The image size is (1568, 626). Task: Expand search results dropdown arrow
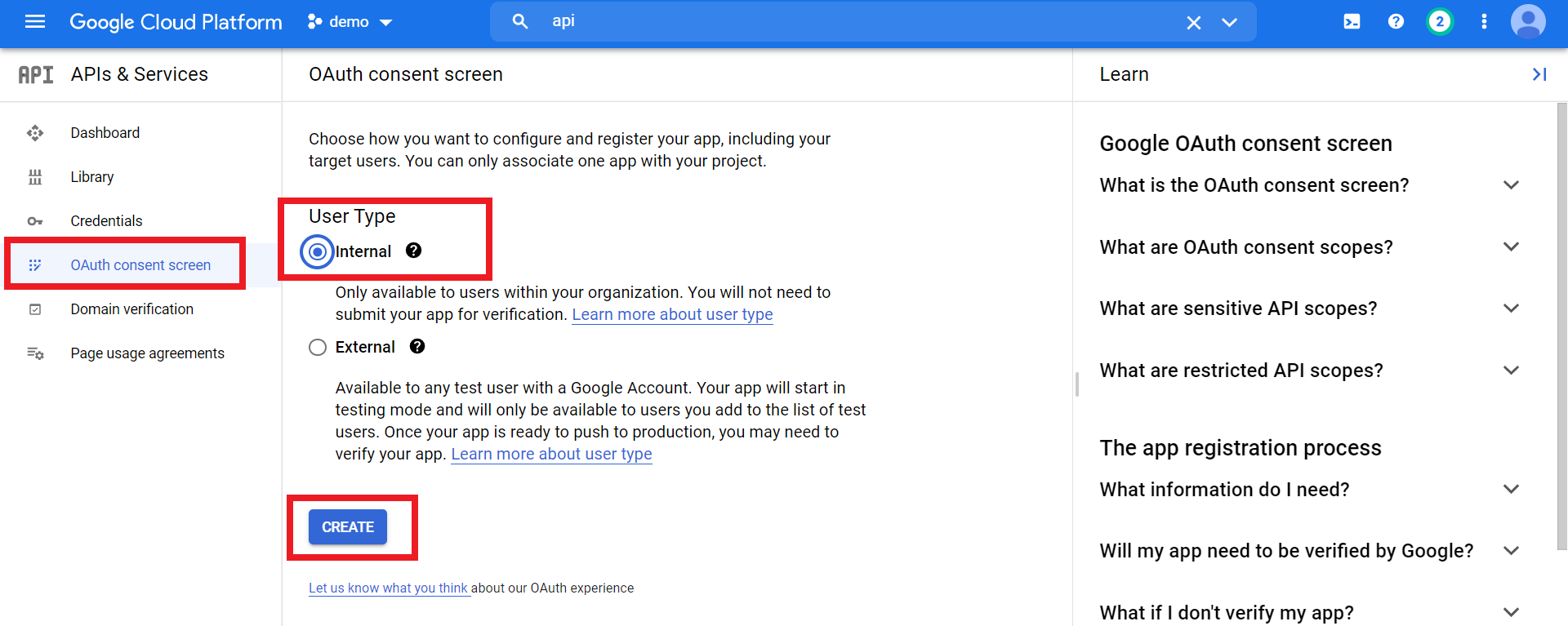pos(1229,23)
